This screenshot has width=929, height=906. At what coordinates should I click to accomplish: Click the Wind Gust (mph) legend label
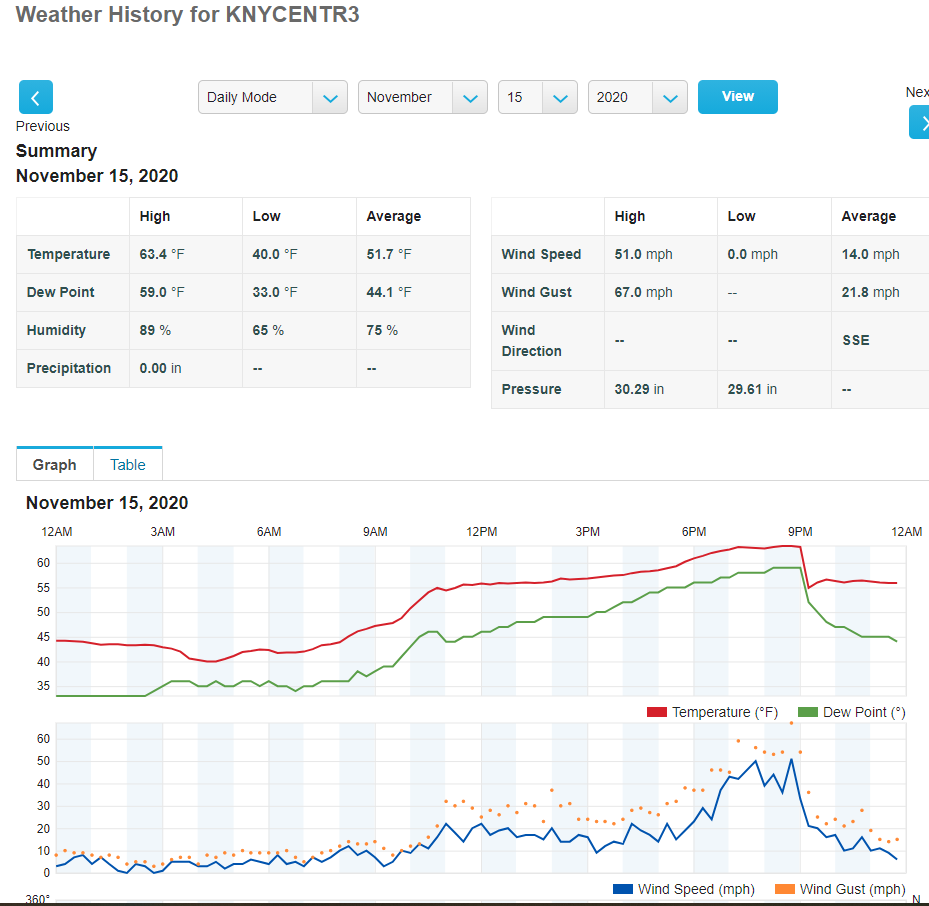pyautogui.click(x=853, y=889)
